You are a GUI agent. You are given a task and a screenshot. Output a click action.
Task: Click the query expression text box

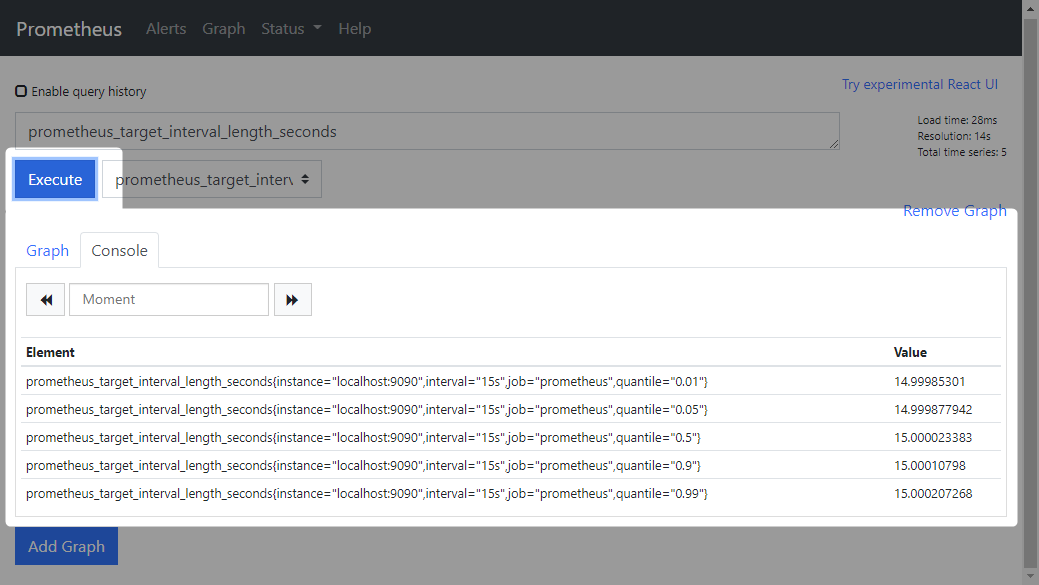point(427,131)
